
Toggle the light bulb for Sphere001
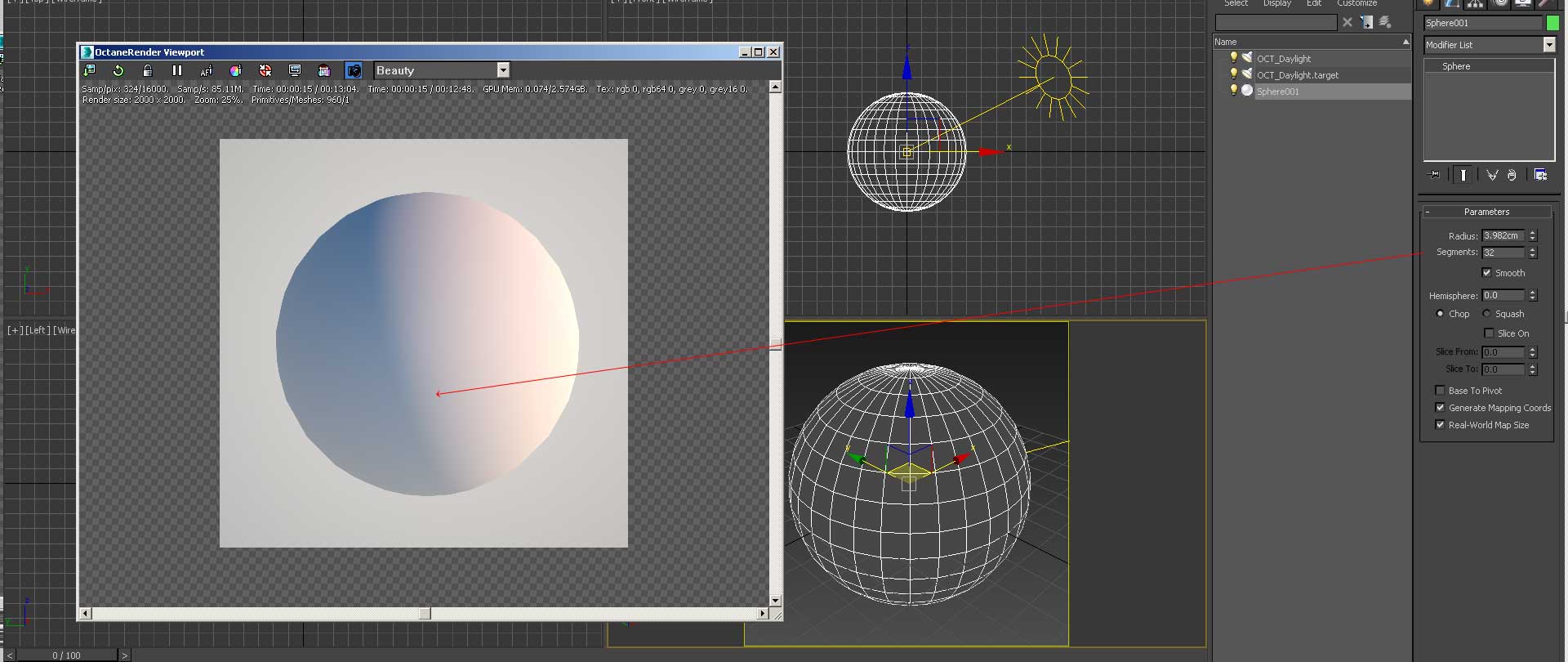(x=1233, y=90)
